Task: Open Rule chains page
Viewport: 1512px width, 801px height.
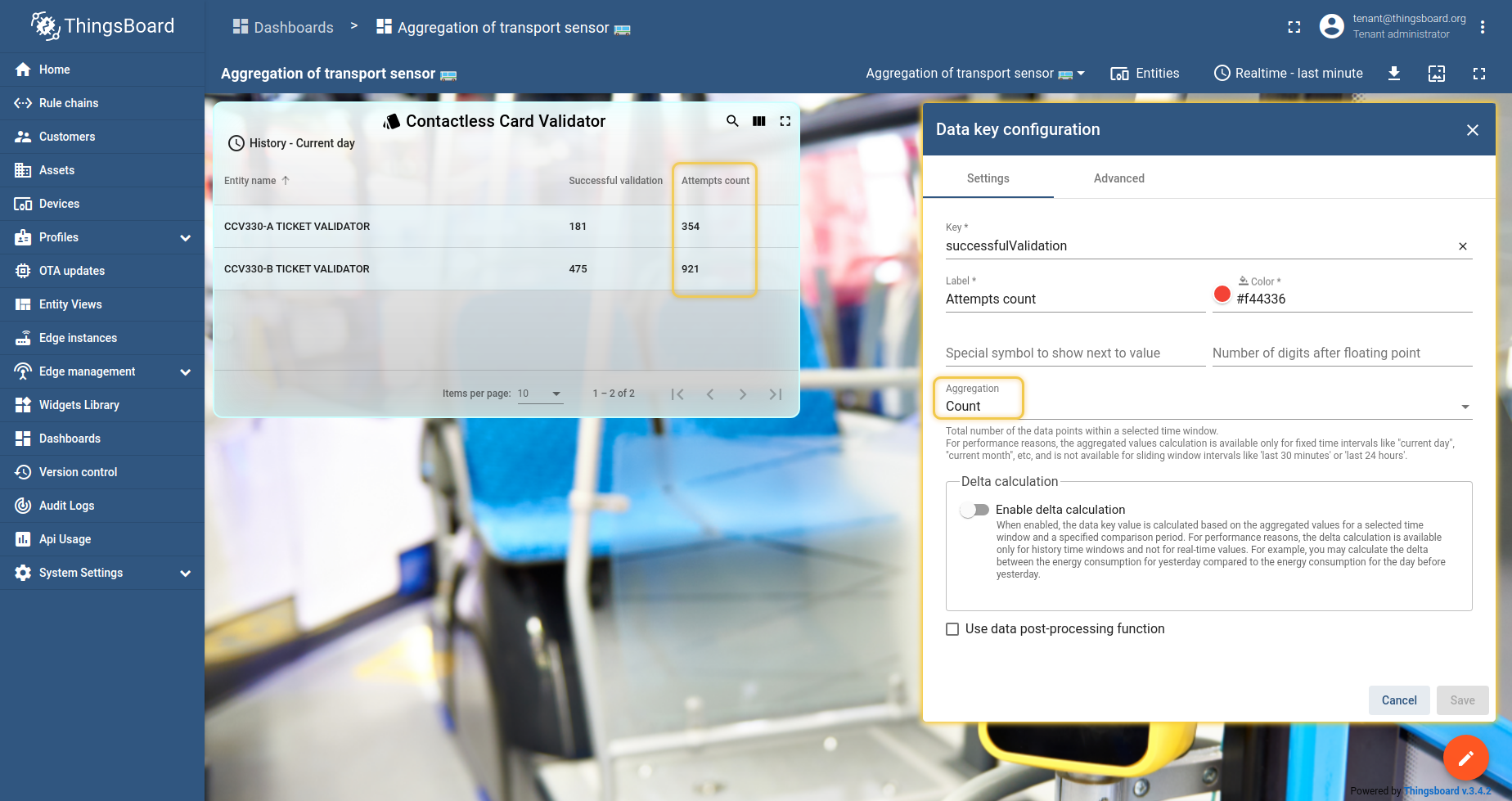Action: [102, 103]
